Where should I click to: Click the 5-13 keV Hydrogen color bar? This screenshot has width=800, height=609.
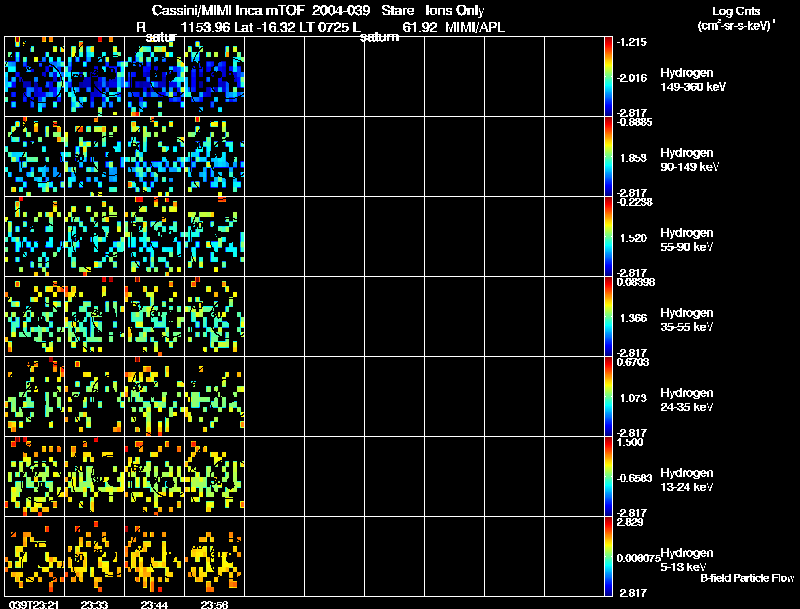pyautogui.click(x=609, y=556)
